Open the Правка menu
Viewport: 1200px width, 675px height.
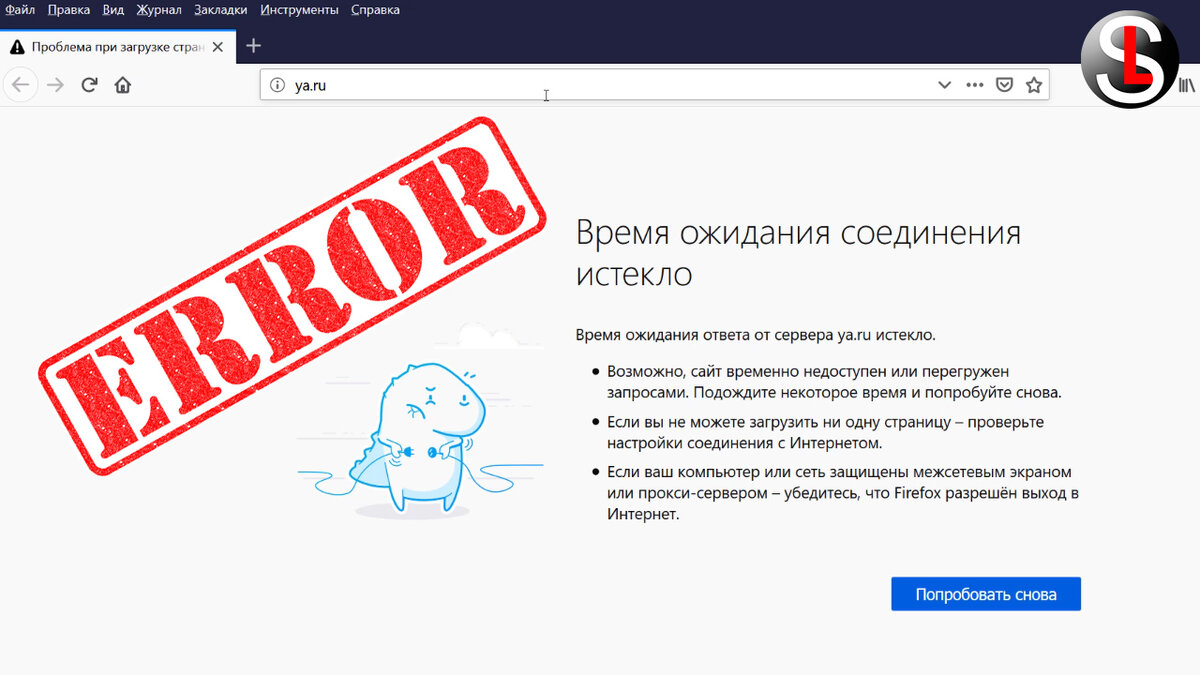point(69,10)
